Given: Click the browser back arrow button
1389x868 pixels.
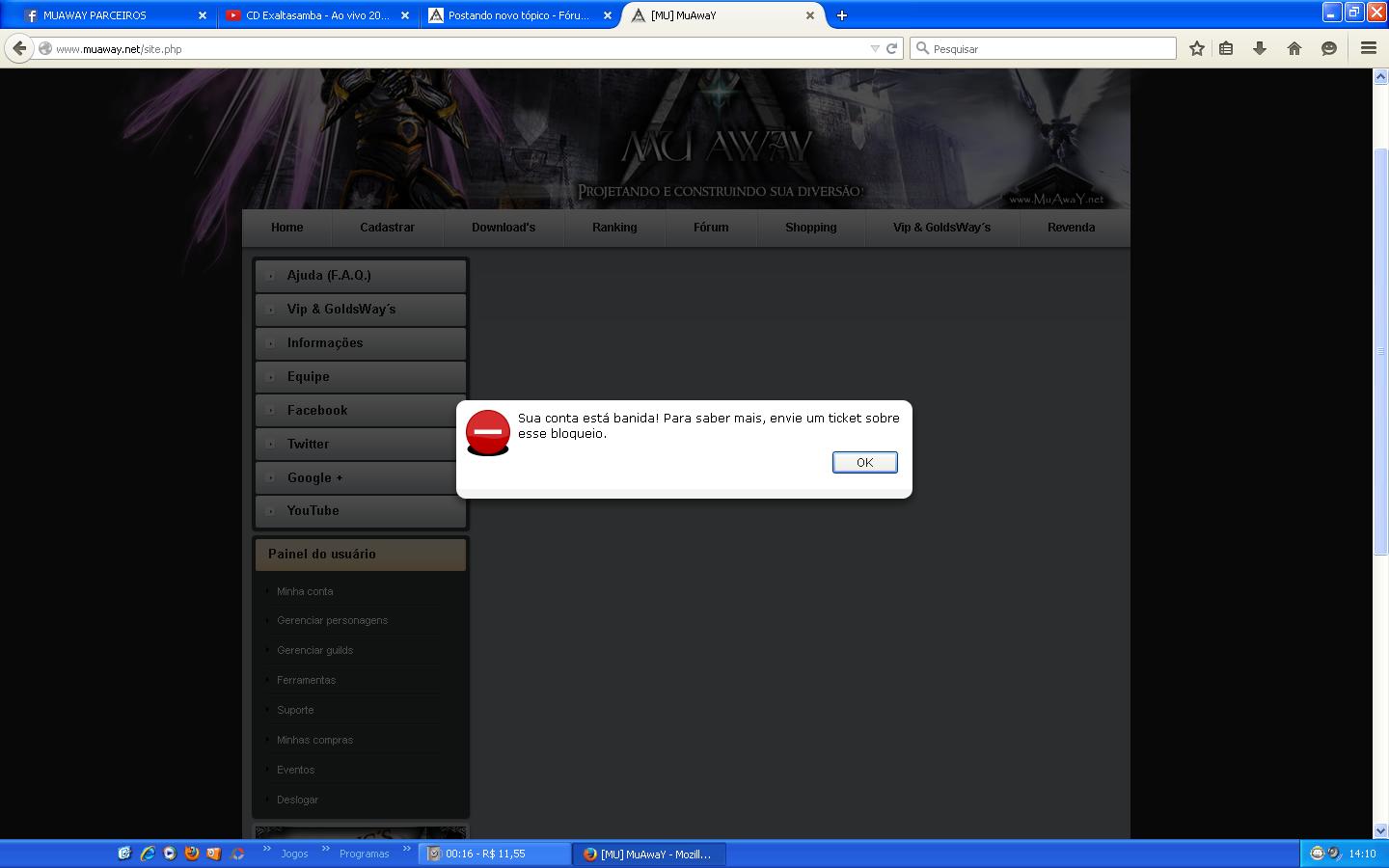Looking at the screenshot, I should coord(19,48).
